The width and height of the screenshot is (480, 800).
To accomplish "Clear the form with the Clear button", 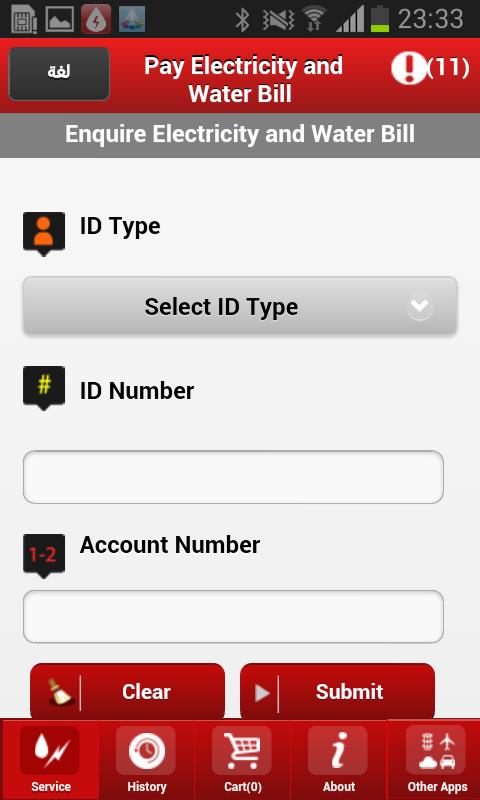I will [x=128, y=691].
